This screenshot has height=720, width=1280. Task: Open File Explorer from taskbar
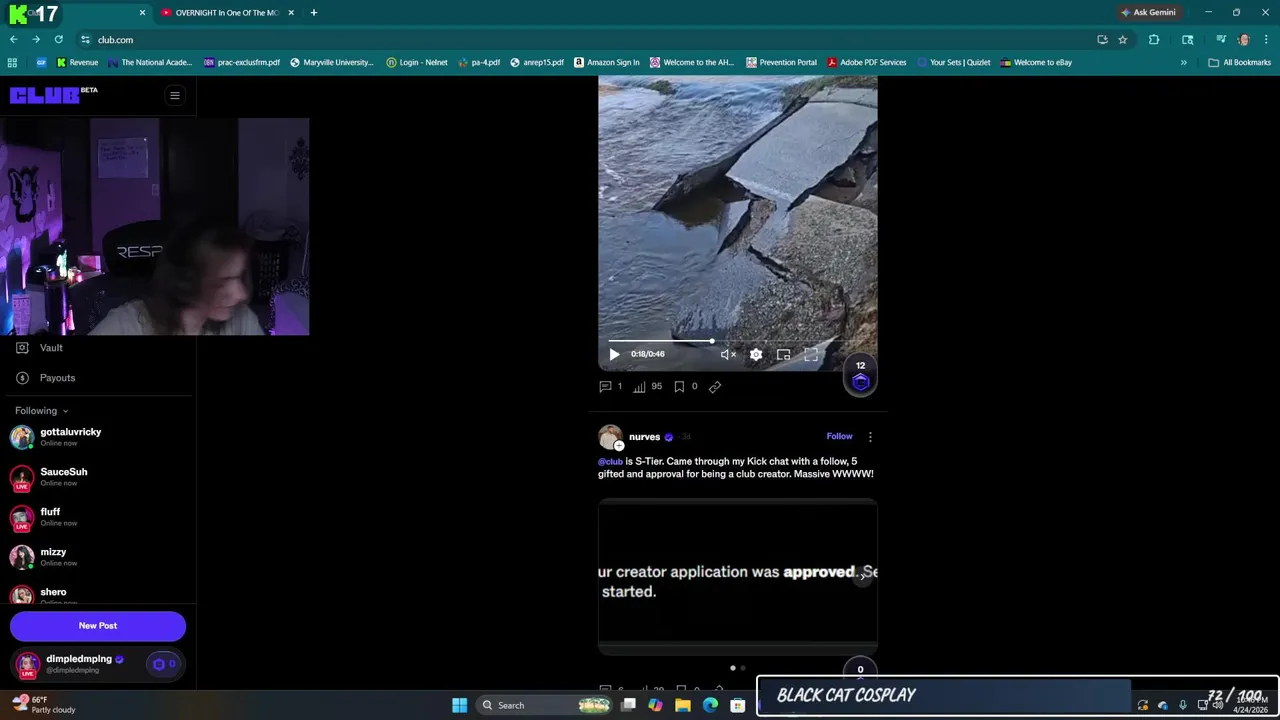coord(683,705)
